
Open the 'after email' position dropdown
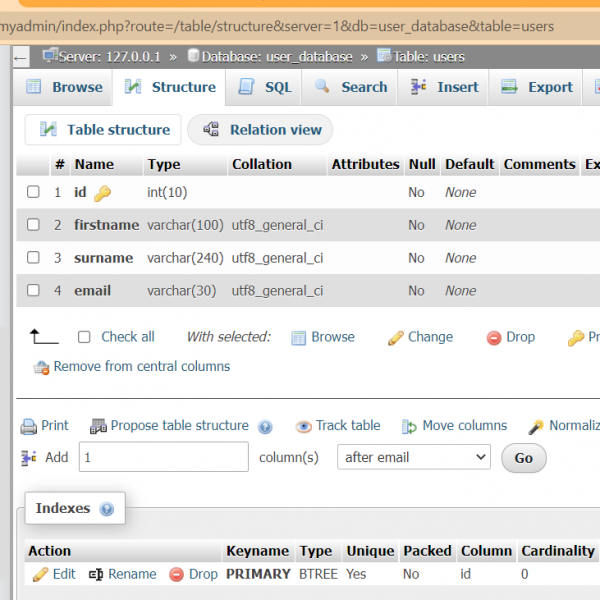pyautogui.click(x=413, y=457)
